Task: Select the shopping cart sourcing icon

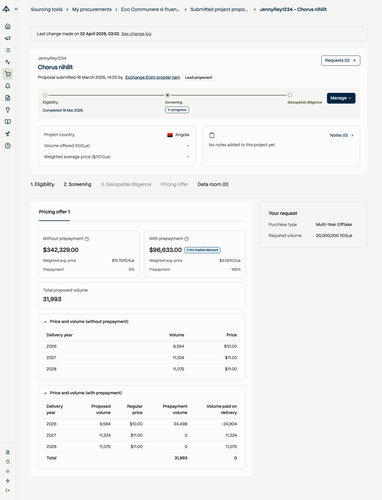Action: [x=8, y=74]
